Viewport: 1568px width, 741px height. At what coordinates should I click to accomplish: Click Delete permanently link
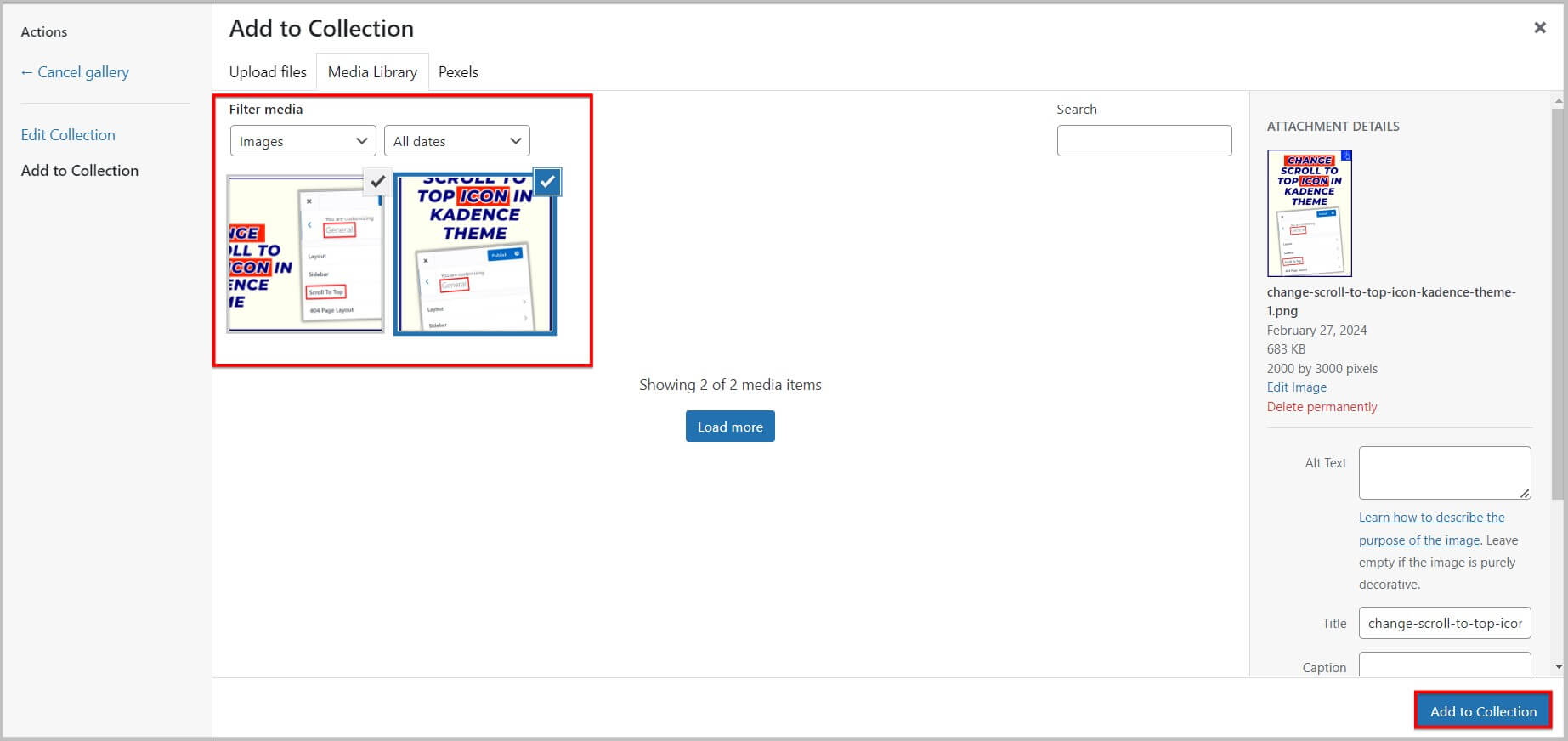pos(1322,407)
